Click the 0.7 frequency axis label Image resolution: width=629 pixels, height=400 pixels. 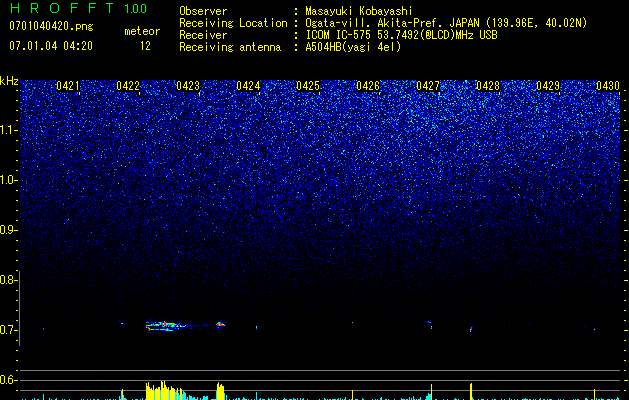click(8, 330)
